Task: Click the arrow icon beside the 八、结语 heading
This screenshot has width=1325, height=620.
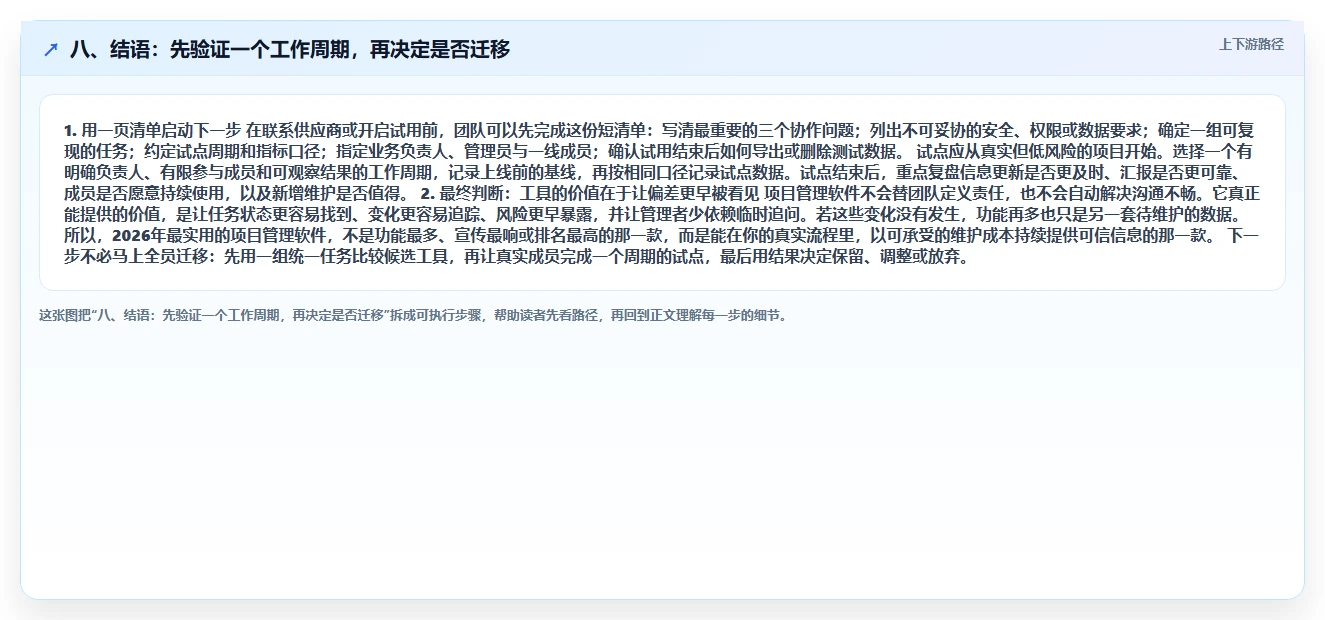Action: click(x=51, y=50)
